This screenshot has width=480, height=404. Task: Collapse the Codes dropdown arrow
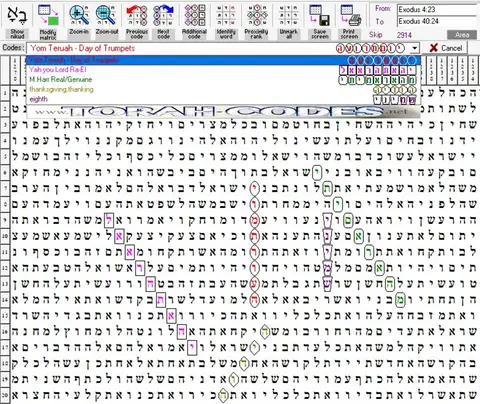click(x=414, y=48)
